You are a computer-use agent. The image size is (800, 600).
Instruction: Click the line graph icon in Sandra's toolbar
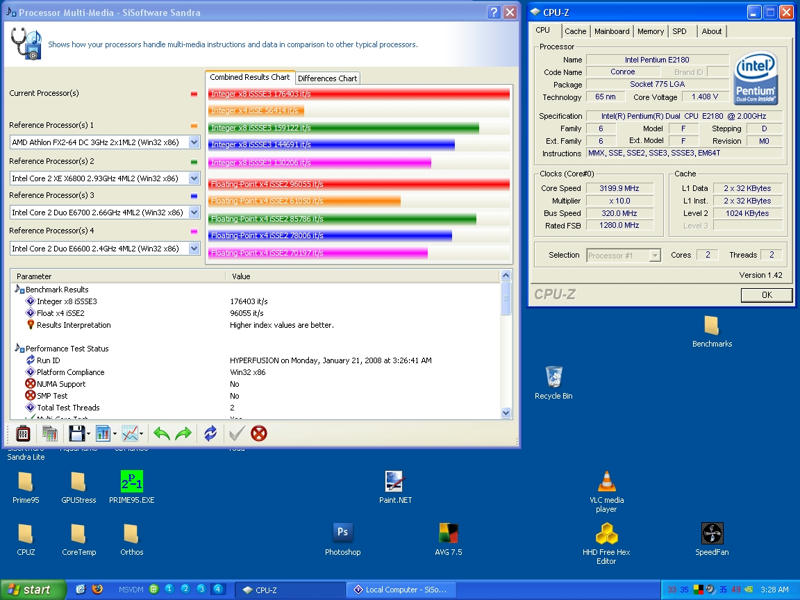pos(130,434)
